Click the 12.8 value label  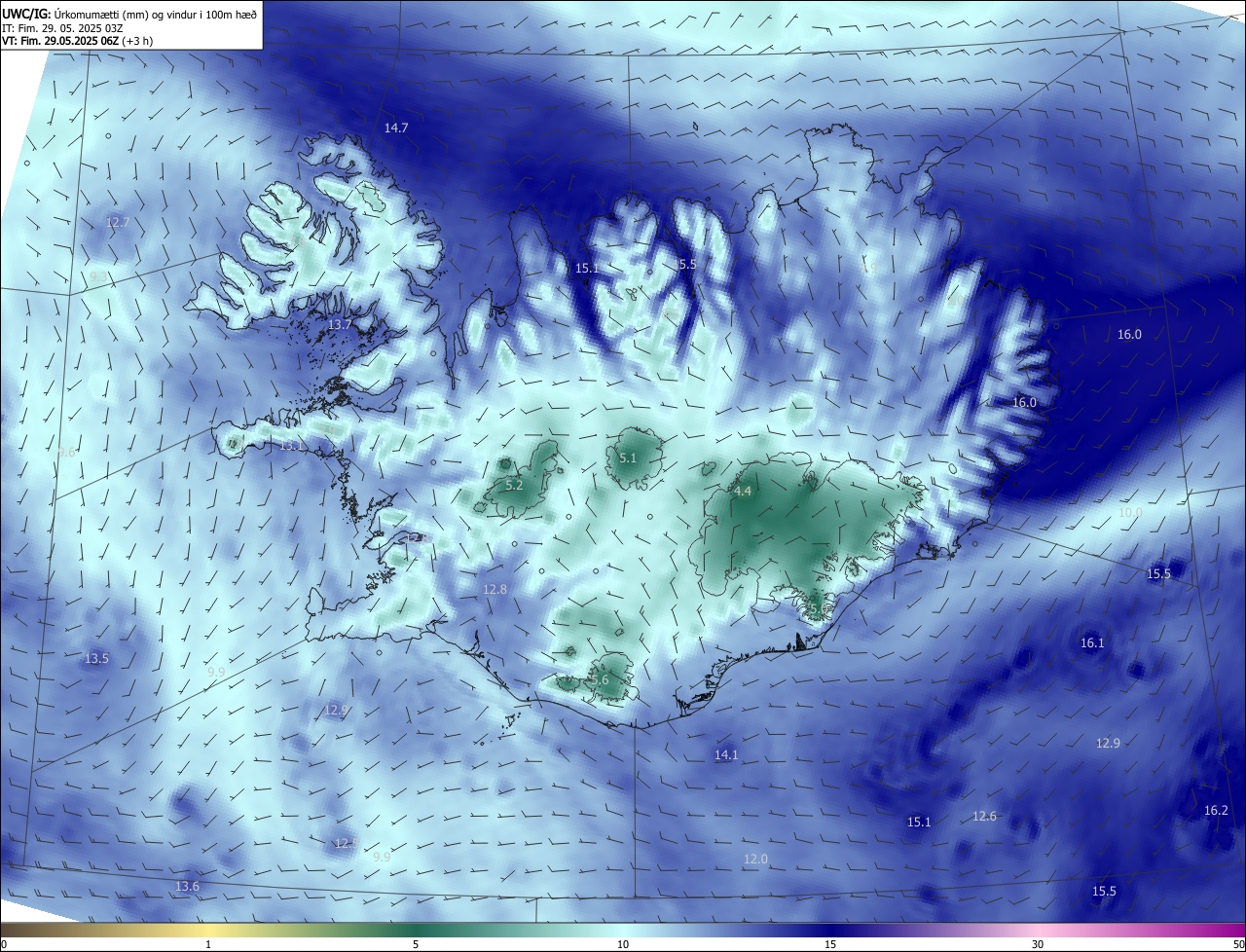495,590
